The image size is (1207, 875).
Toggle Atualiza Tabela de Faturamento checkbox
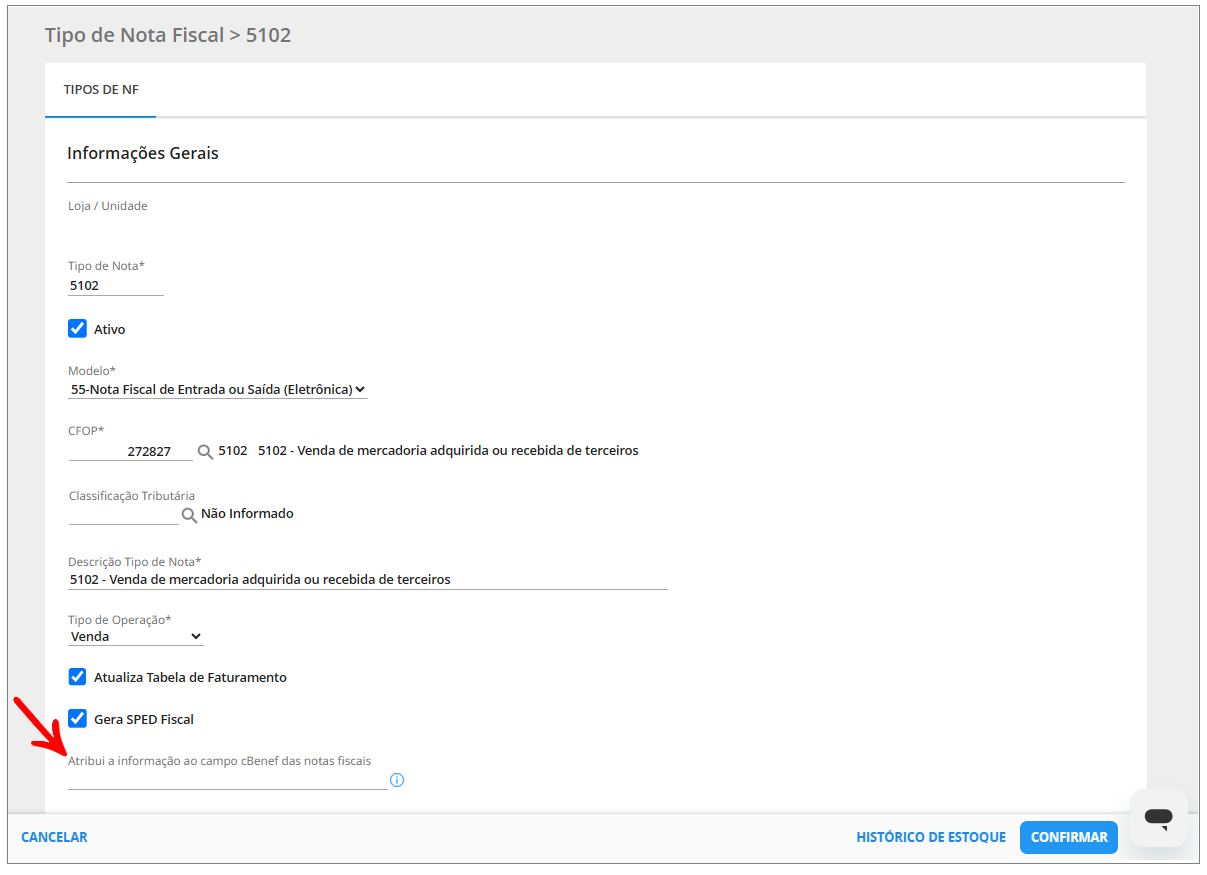click(77, 677)
